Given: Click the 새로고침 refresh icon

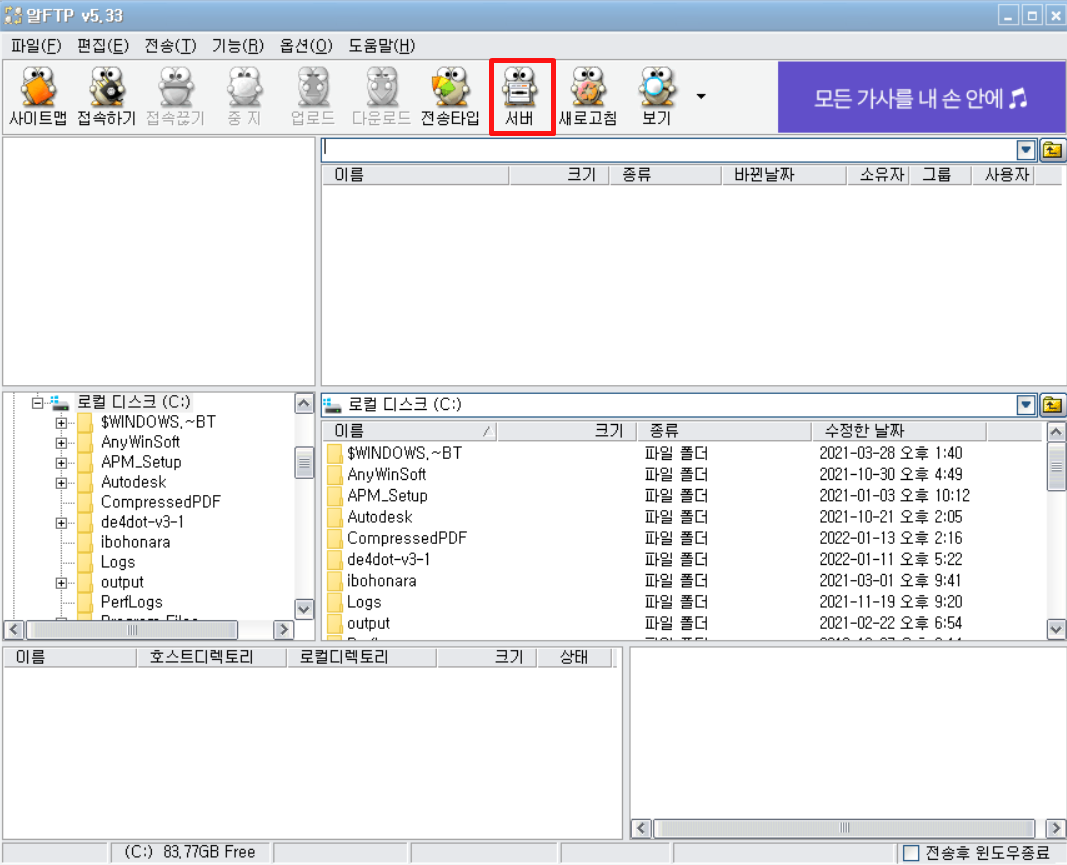Looking at the screenshot, I should [588, 97].
